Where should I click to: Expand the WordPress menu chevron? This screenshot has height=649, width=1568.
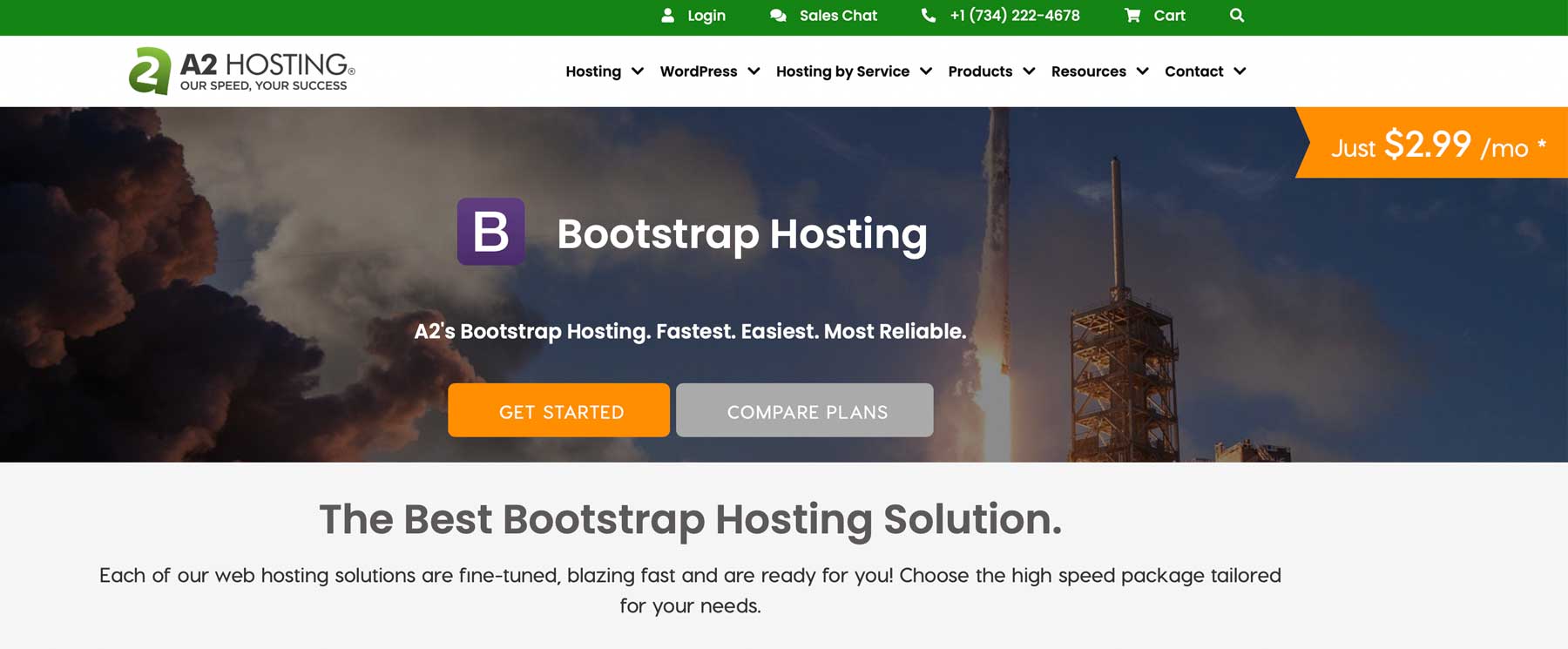(754, 71)
